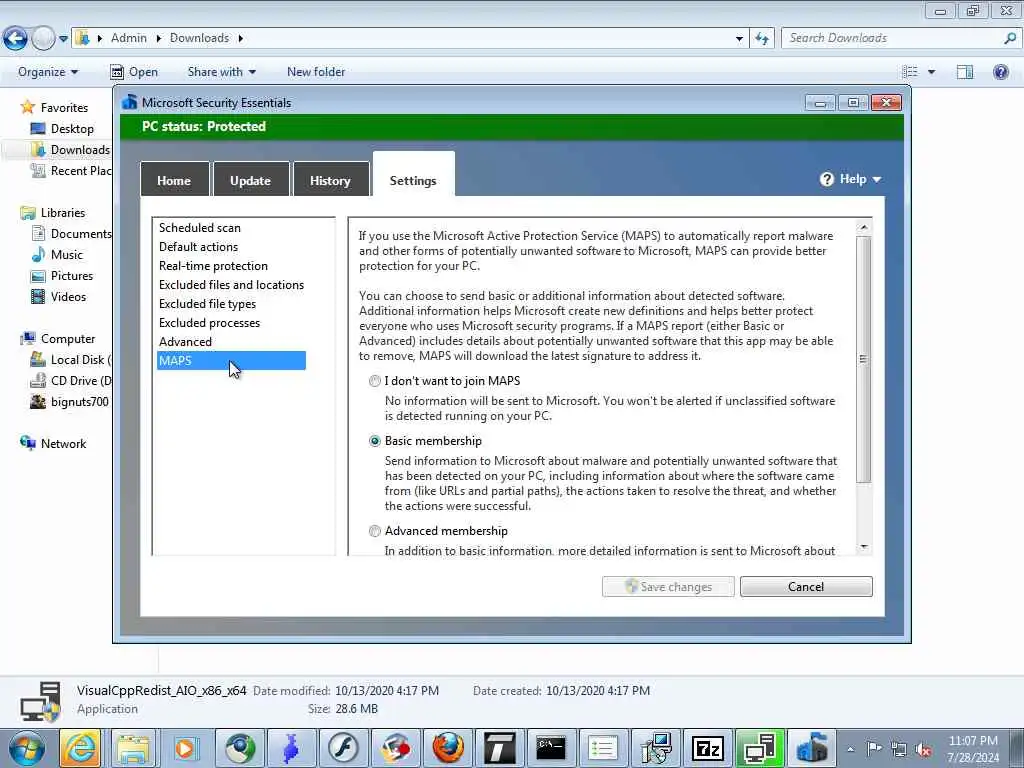Image resolution: width=1024 pixels, height=768 pixels.
Task: Open Windows Explorer folder taskbar icon
Action: pyautogui.click(x=133, y=748)
